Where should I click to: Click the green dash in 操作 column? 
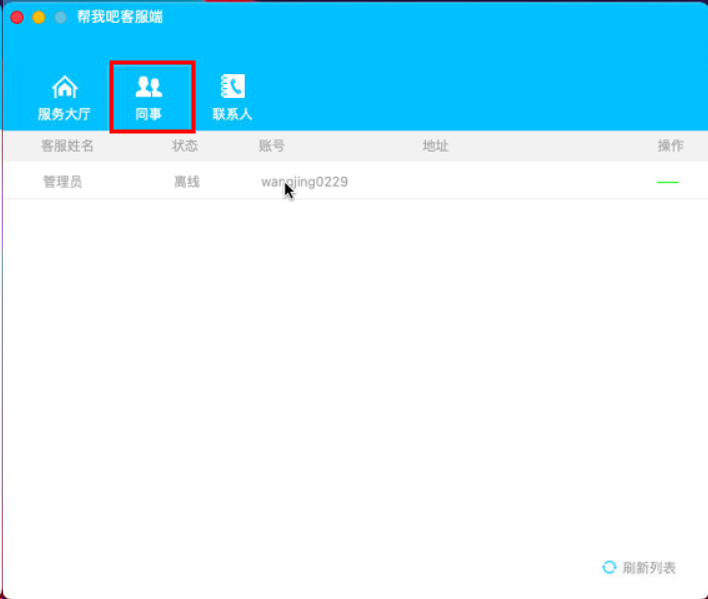click(x=668, y=182)
